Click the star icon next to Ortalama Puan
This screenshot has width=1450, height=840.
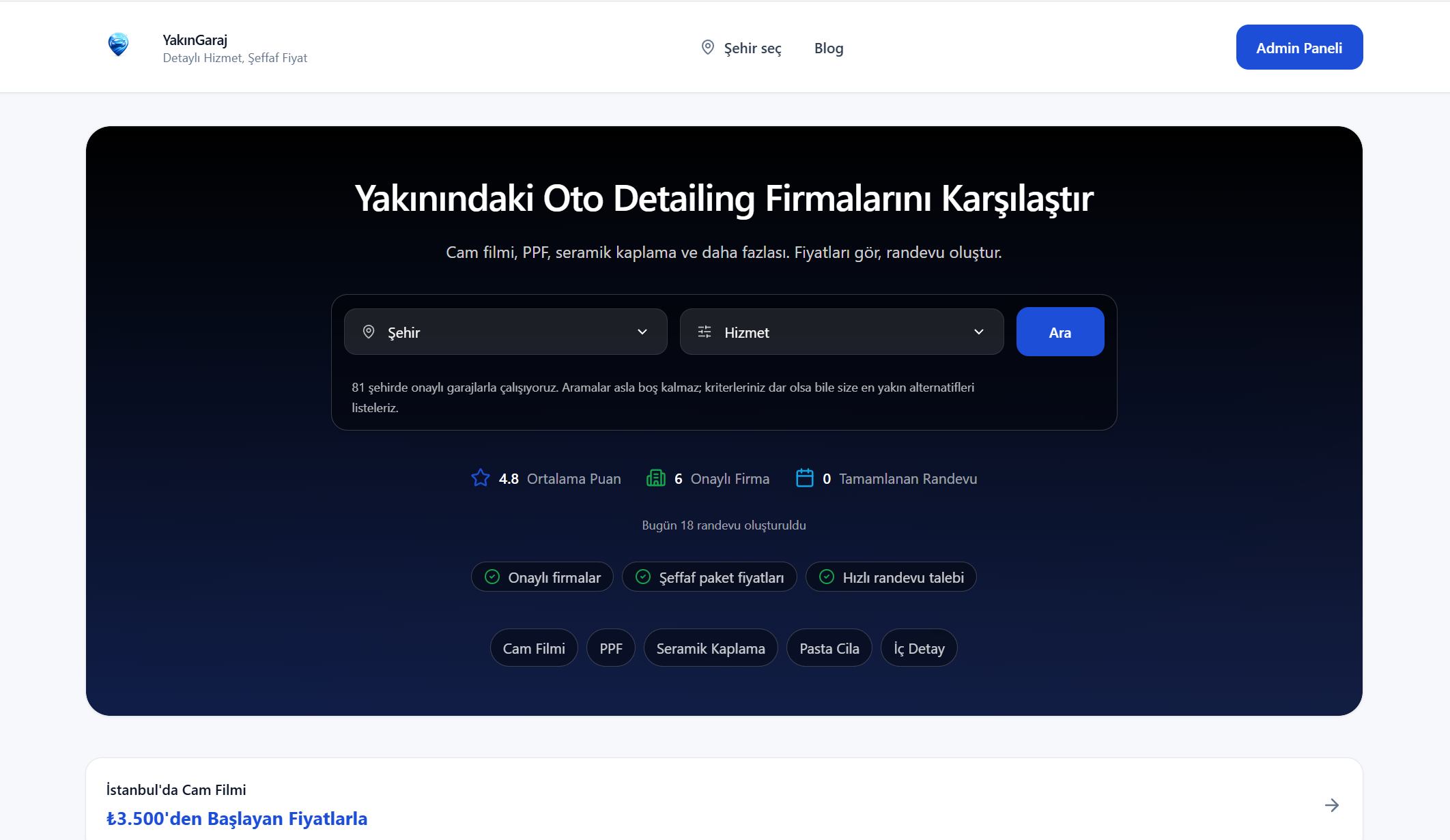pos(480,478)
